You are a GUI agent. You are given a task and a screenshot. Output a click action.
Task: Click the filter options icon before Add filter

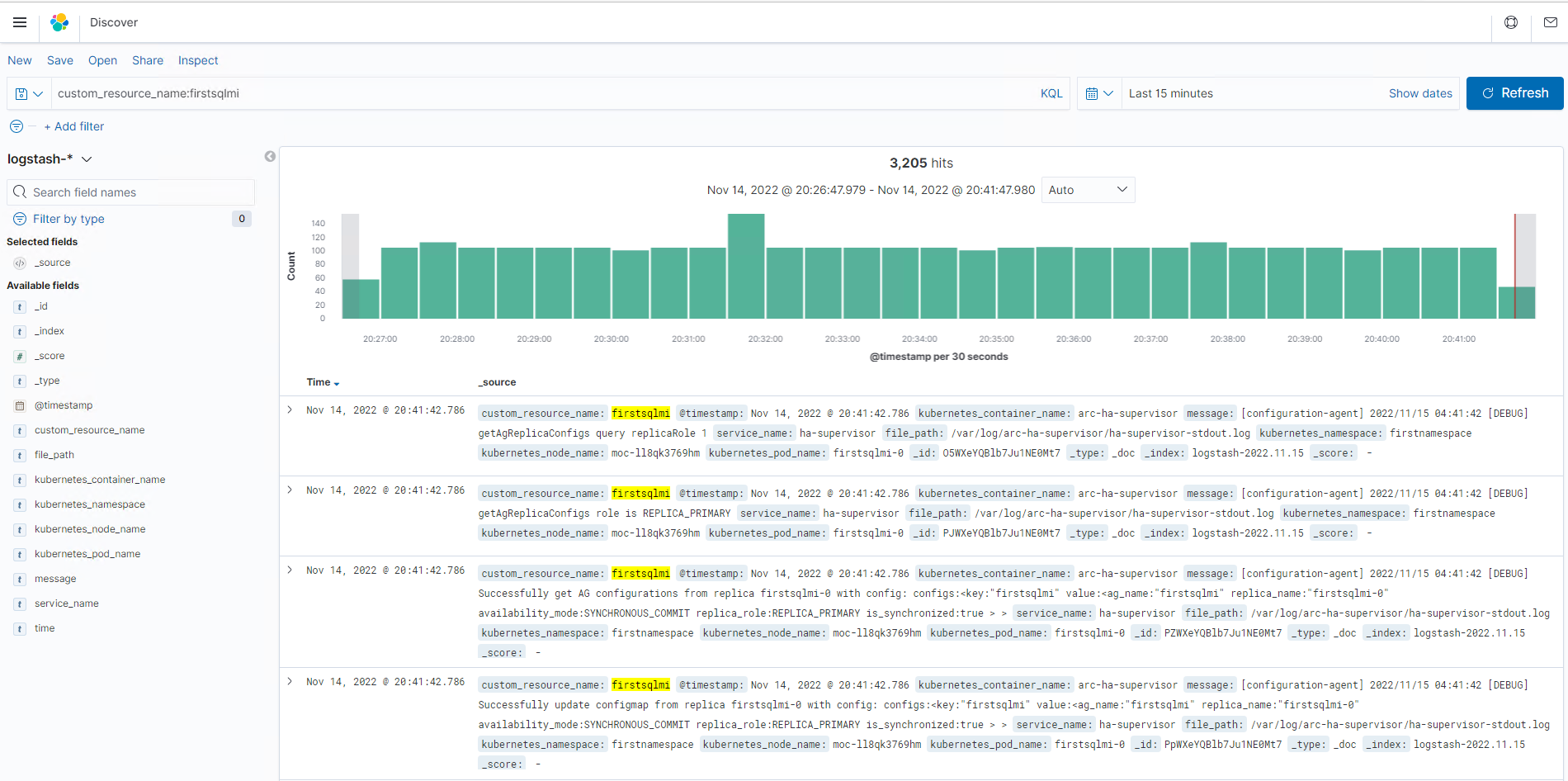16,126
